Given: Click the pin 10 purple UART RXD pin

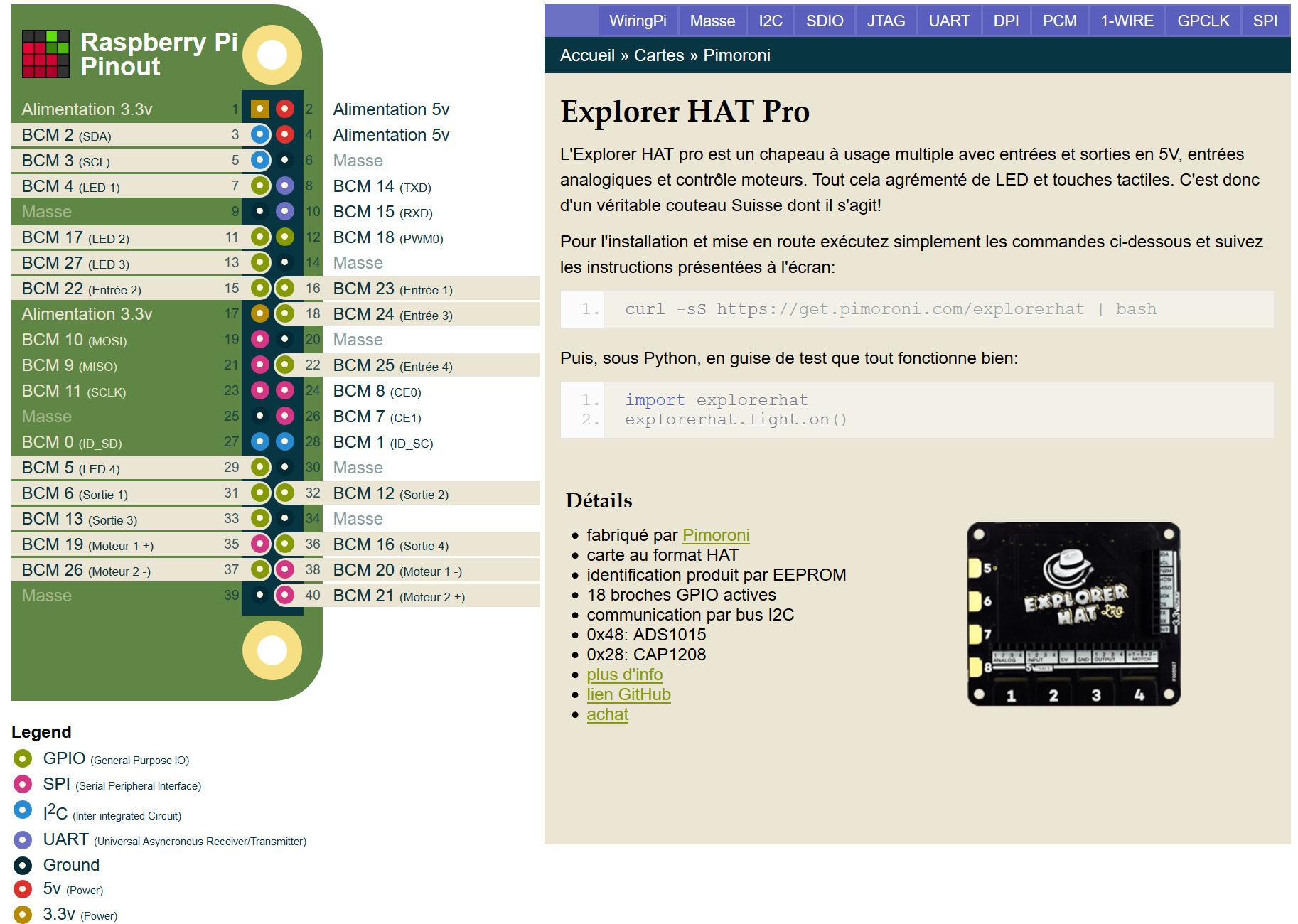Looking at the screenshot, I should 285,211.
